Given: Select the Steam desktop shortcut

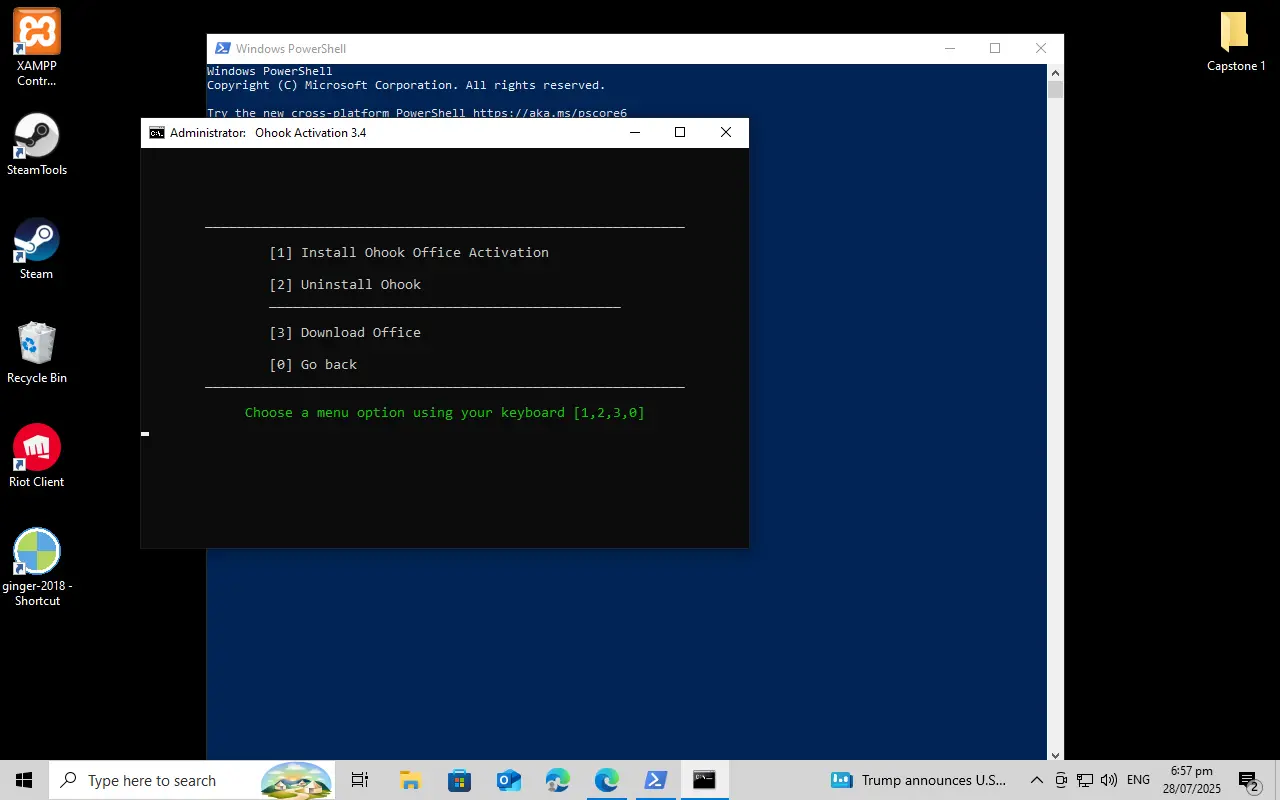Looking at the screenshot, I should 37,249.
